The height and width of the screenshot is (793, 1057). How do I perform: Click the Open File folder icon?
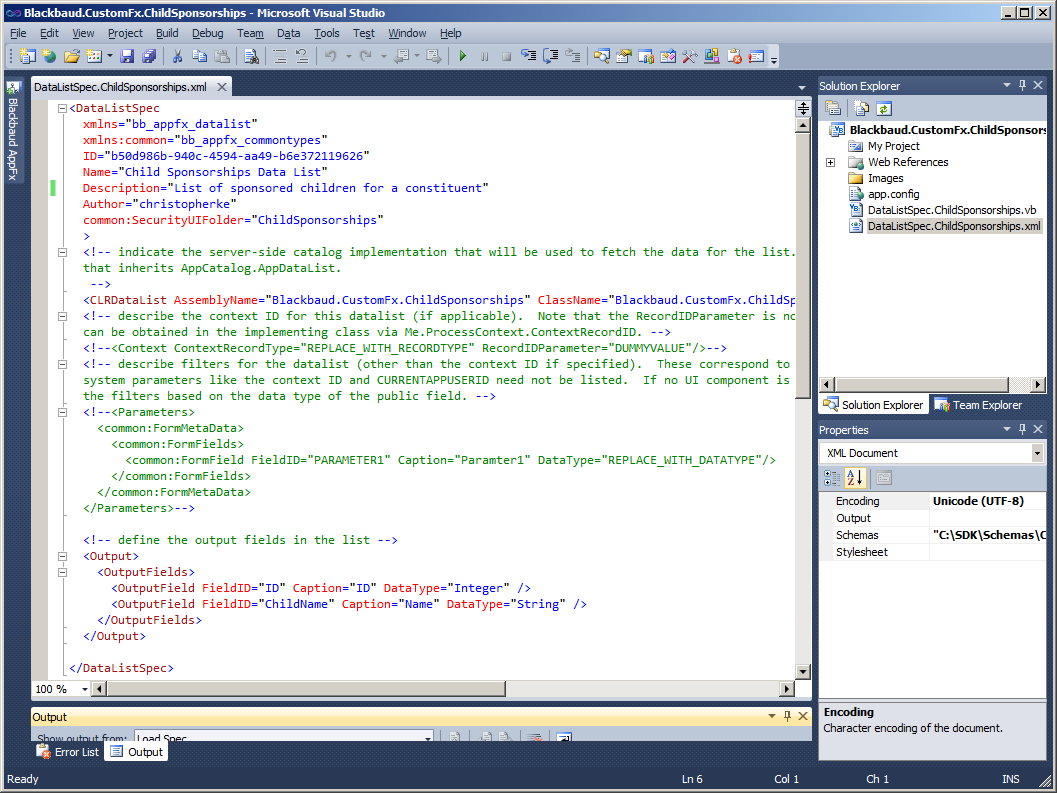point(71,56)
